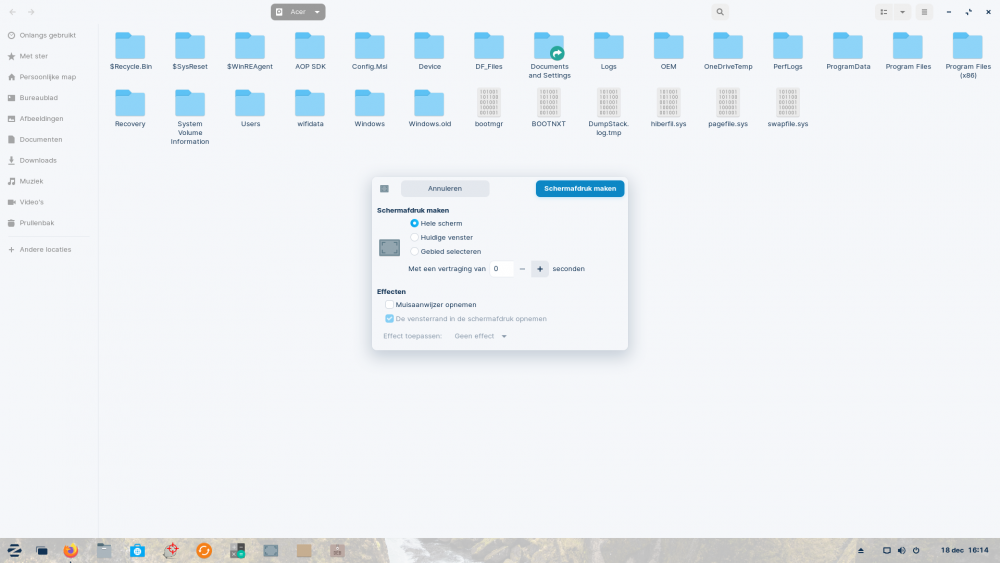Toggle list view in file manager
The width and height of the screenshot is (1000, 563).
[x=884, y=12]
